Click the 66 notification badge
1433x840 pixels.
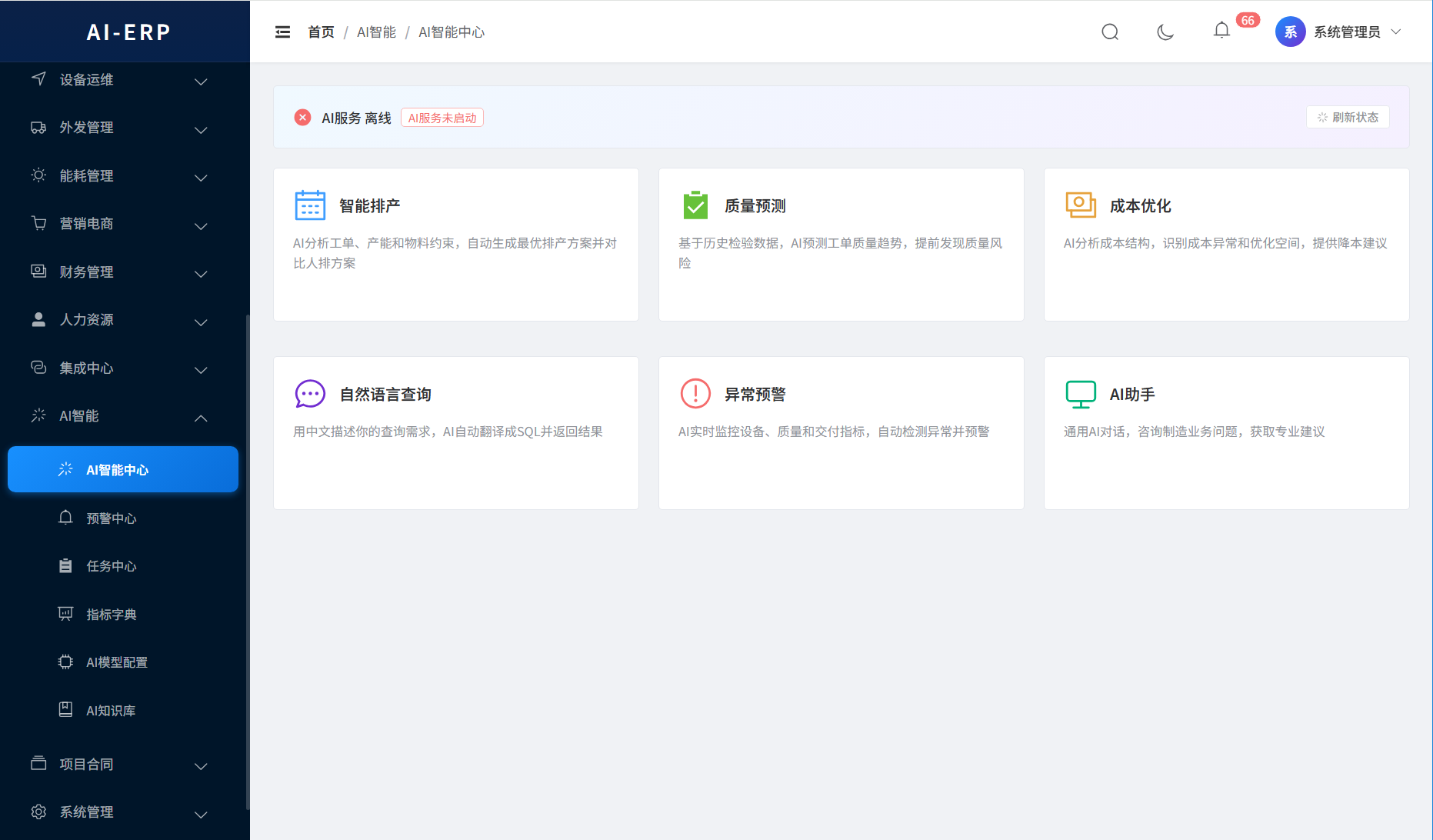click(x=1248, y=20)
